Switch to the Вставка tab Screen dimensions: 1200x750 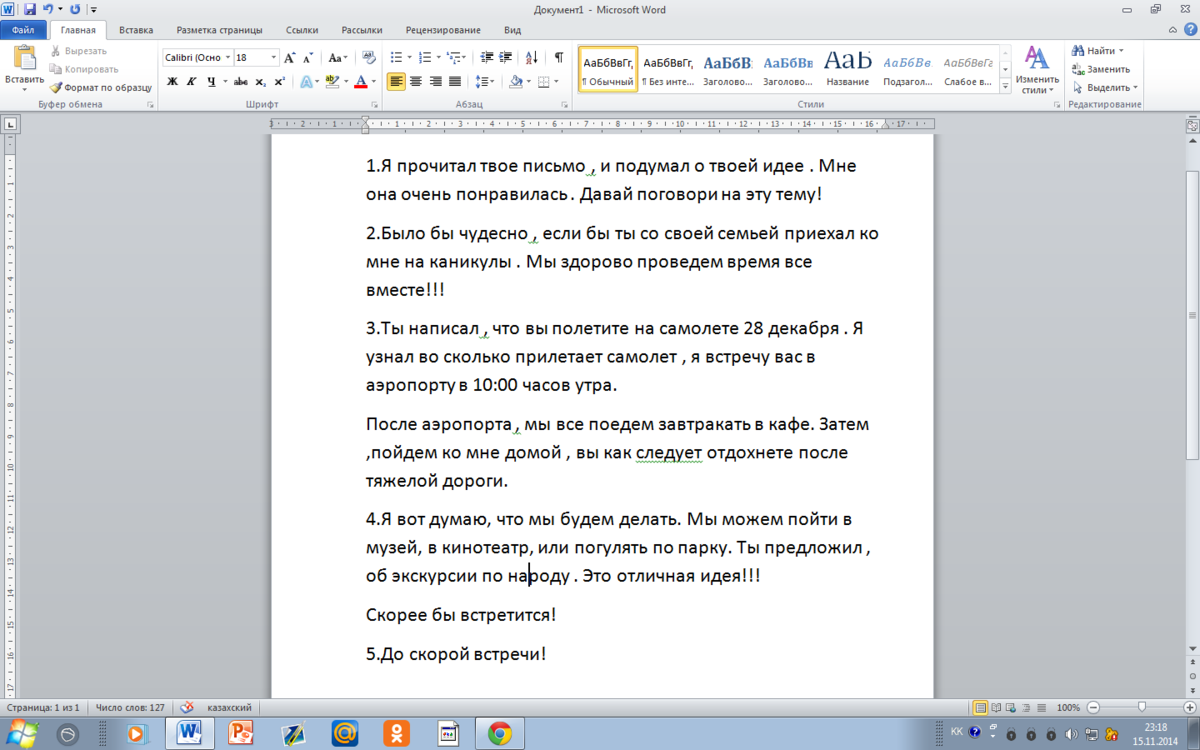136,31
